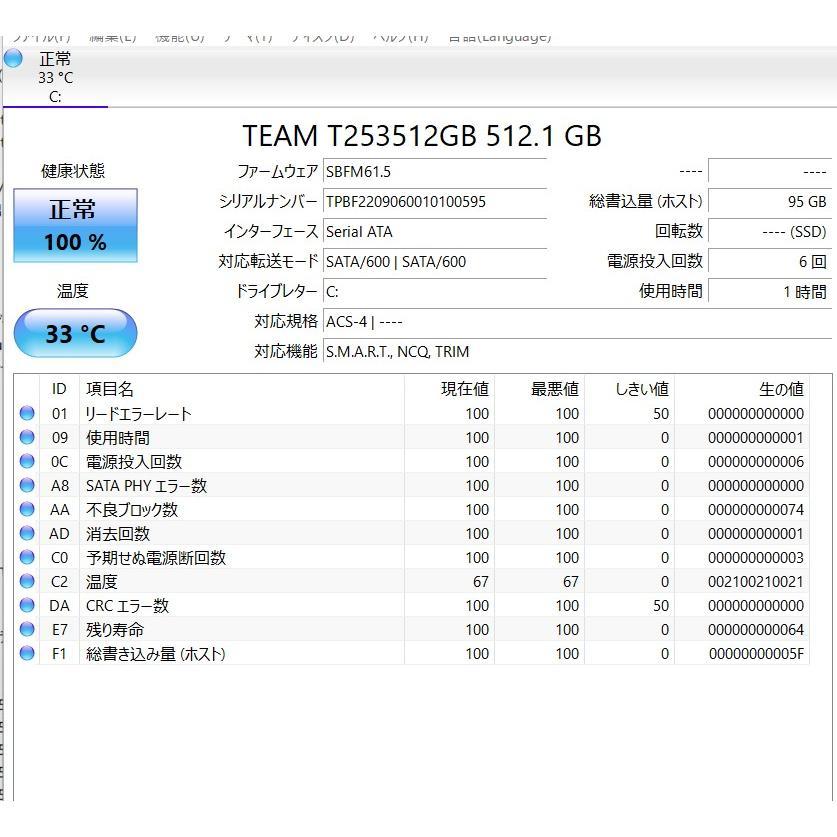This screenshot has height=837, width=837.
Task: Click the 対応機能 label
Action: pyautogui.click(x=286, y=351)
